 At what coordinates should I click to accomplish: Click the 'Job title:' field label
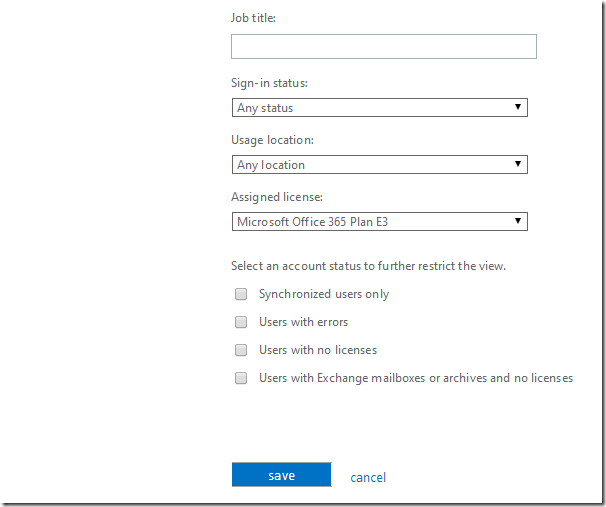[254, 18]
